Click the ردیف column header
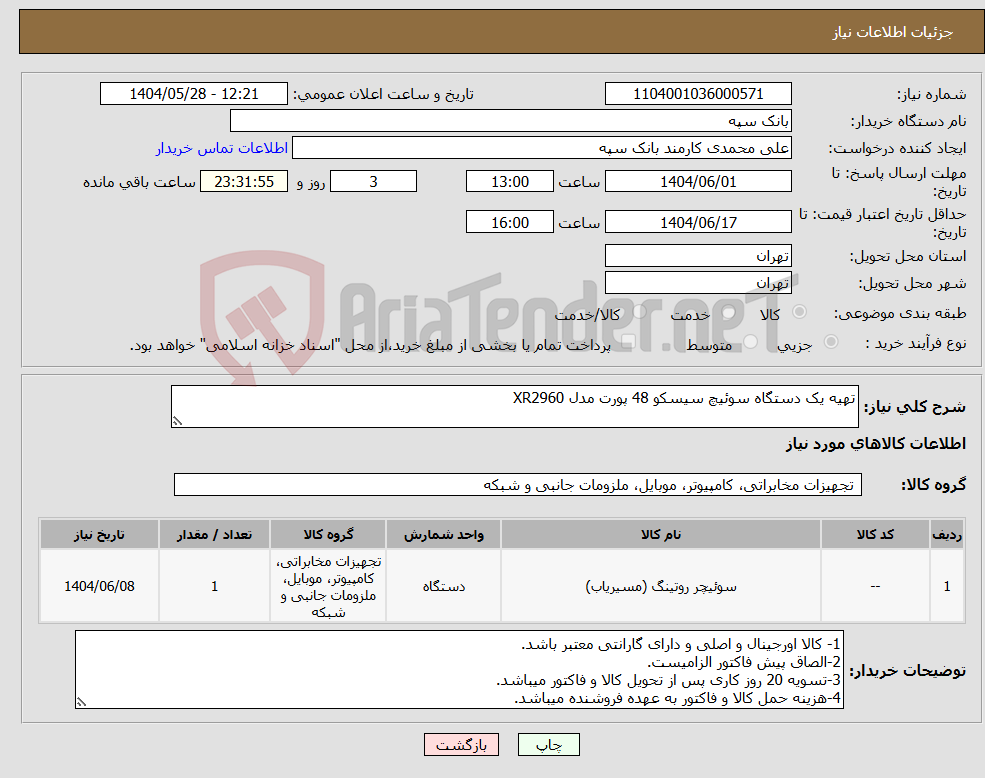Image resolution: width=985 pixels, height=778 pixels. (x=947, y=534)
